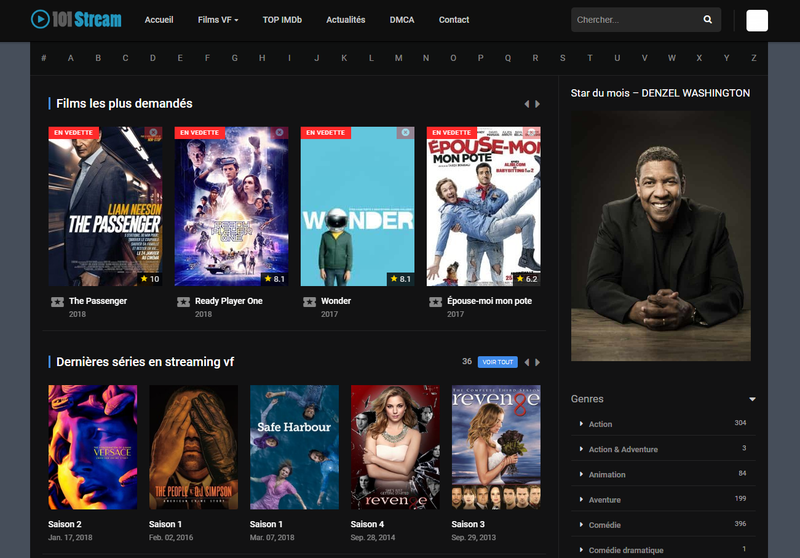Select the Comédie dramatique genre link
Image resolution: width=800 pixels, height=558 pixels.
point(626,550)
